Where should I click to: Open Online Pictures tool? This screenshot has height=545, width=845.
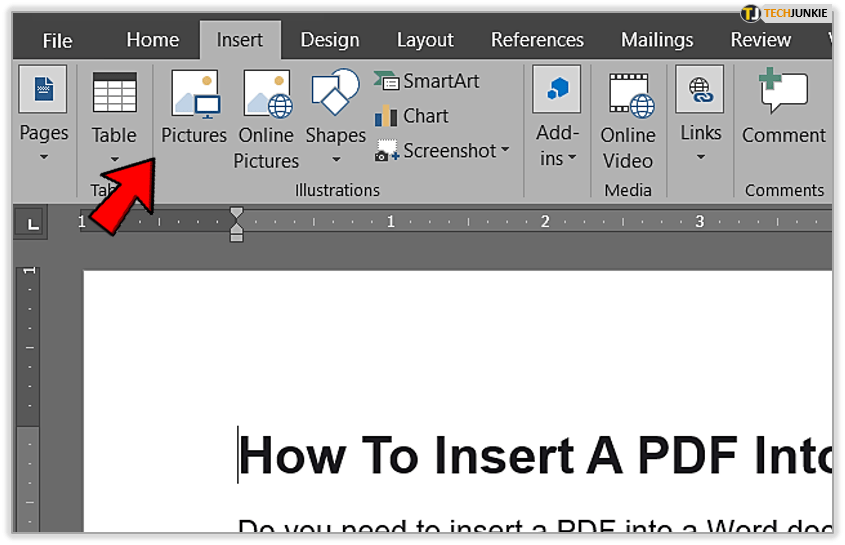[x=267, y=95]
